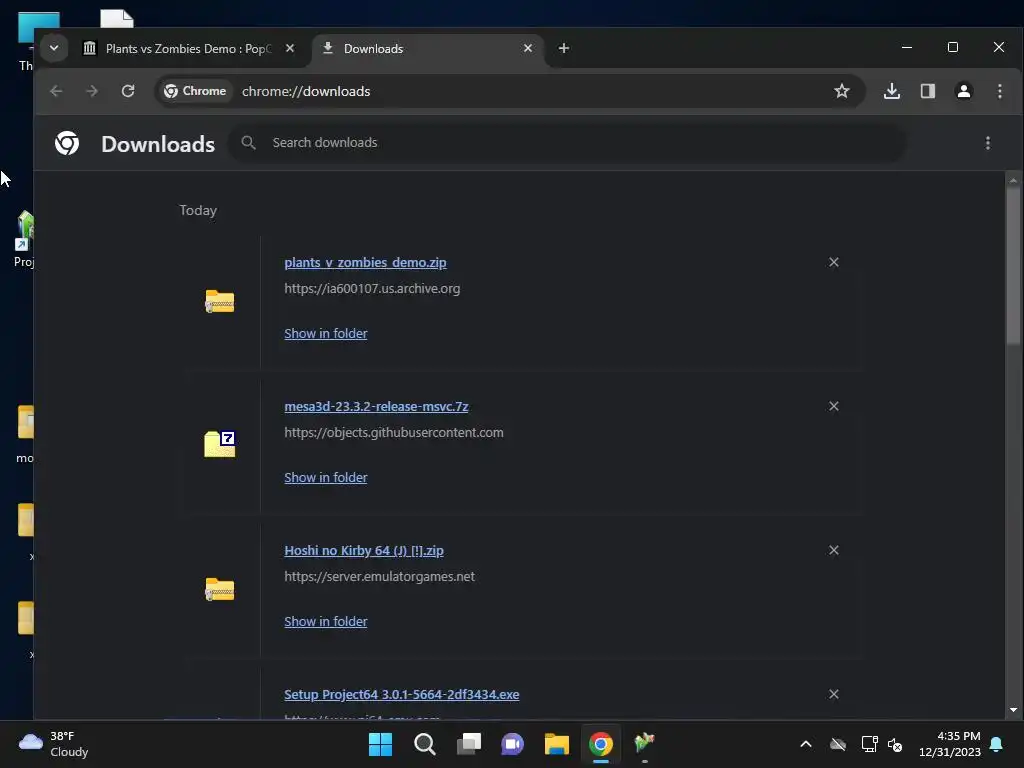
Task: Close the Plants vs Zombies Demo tab
Action: pyautogui.click(x=290, y=48)
